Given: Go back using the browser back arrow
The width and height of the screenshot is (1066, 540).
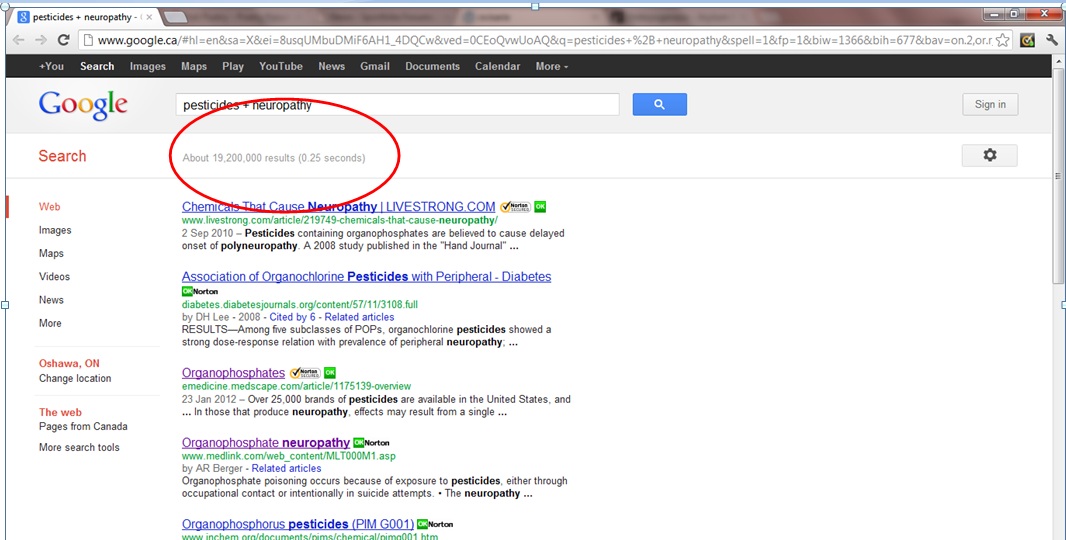Looking at the screenshot, I should [18, 40].
